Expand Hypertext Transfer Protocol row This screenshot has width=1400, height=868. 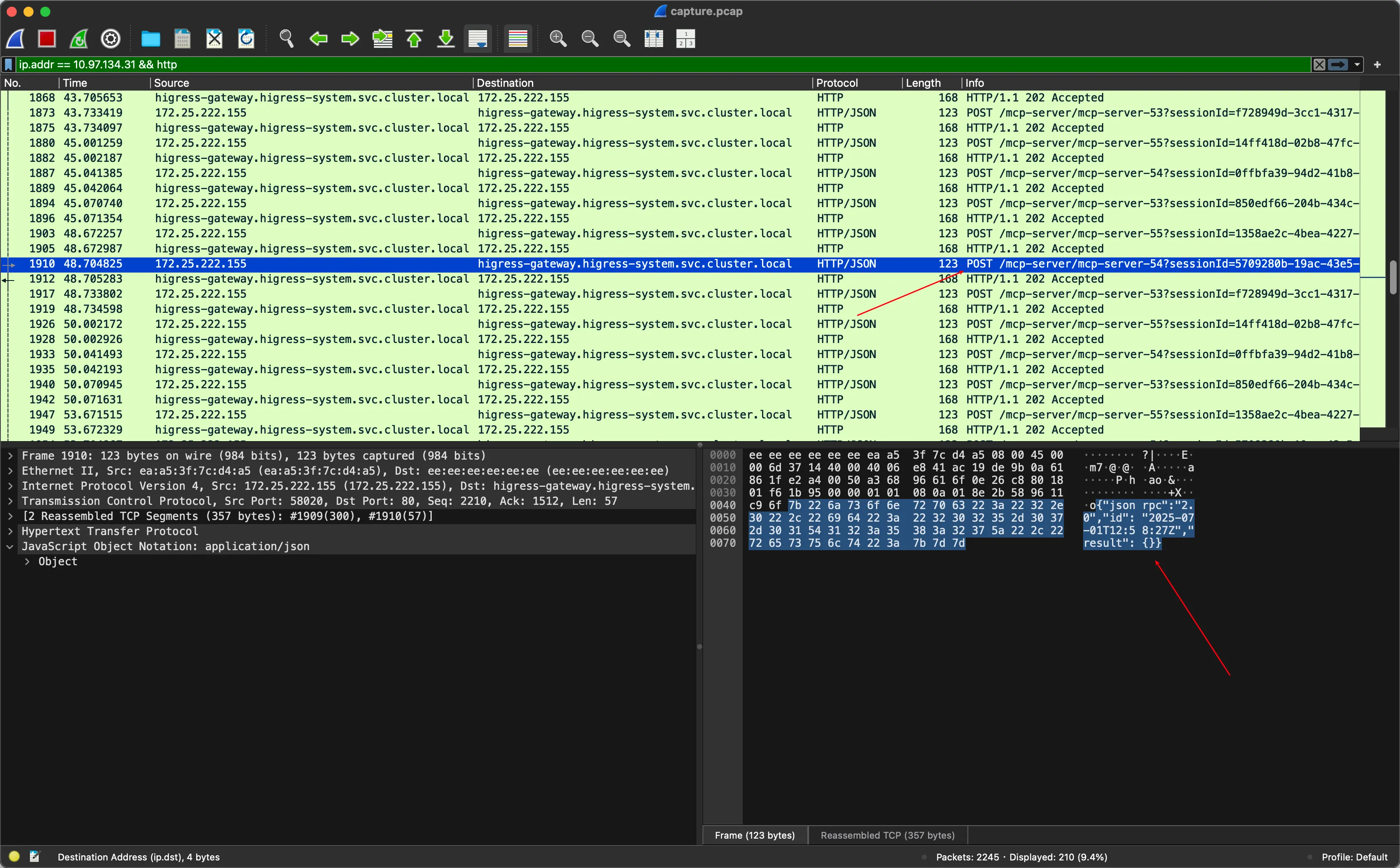pyautogui.click(x=10, y=531)
